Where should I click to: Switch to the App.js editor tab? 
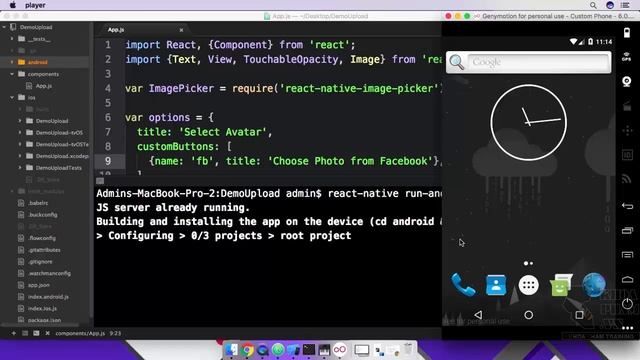pyautogui.click(x=116, y=30)
